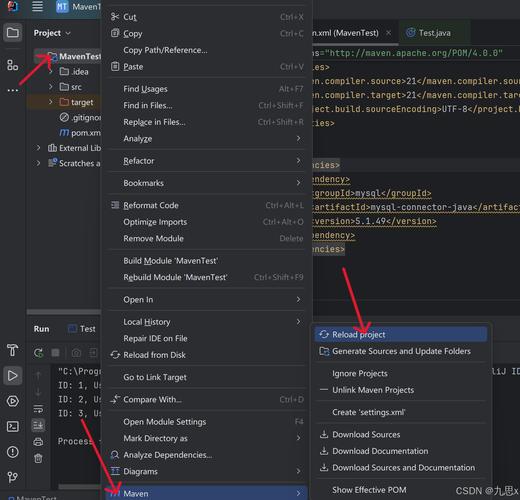Open the Diagrams submenu

(207, 471)
